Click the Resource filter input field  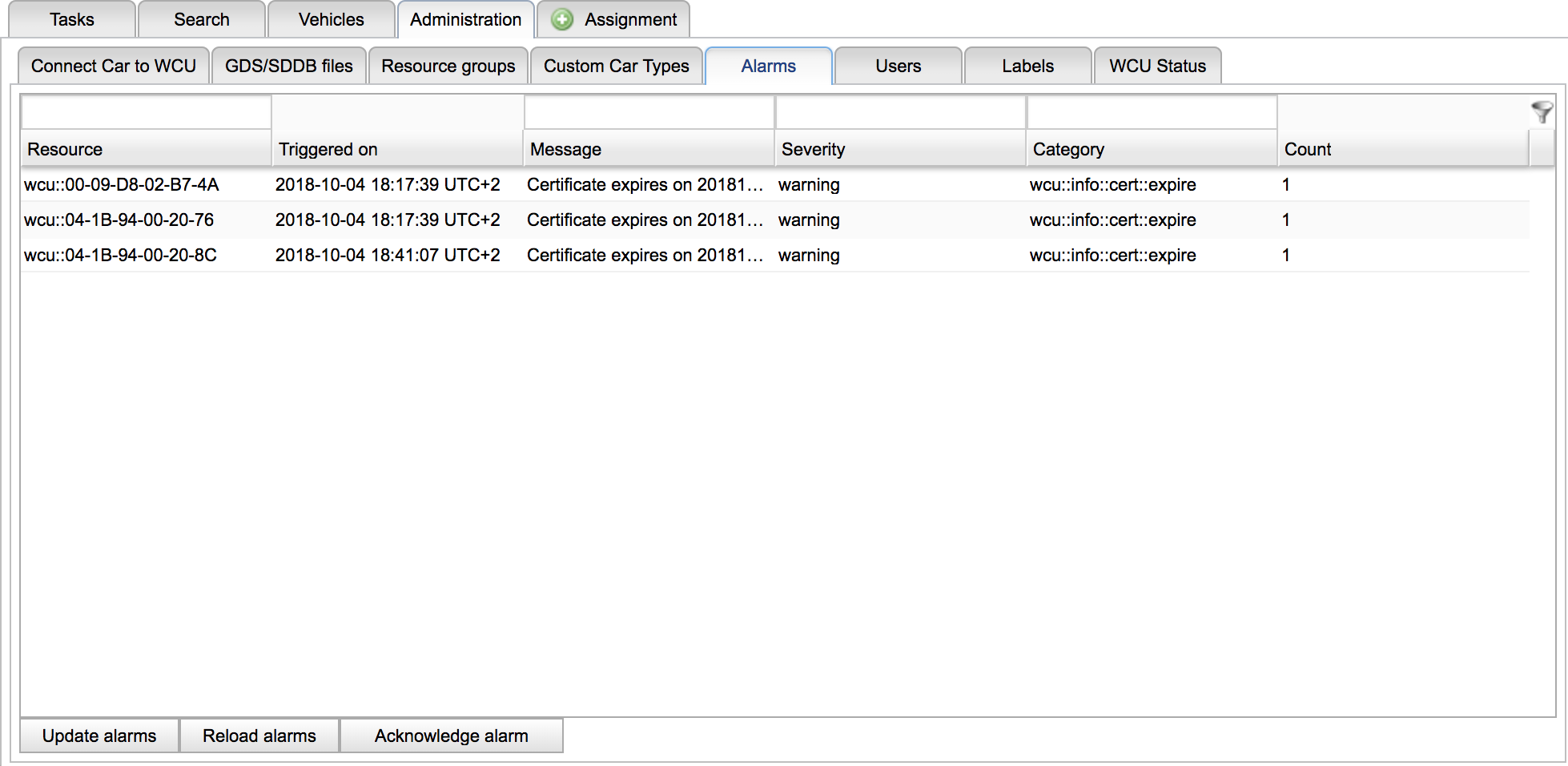point(147,113)
